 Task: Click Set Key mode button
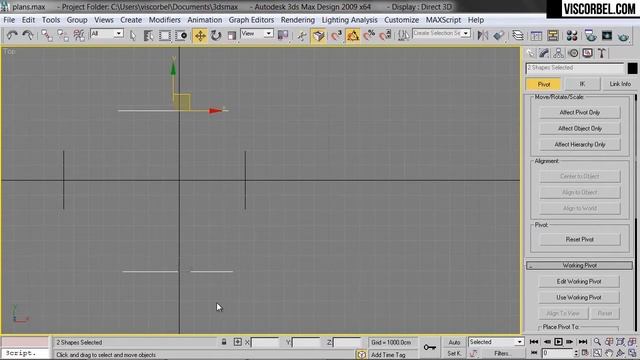[x=454, y=353]
